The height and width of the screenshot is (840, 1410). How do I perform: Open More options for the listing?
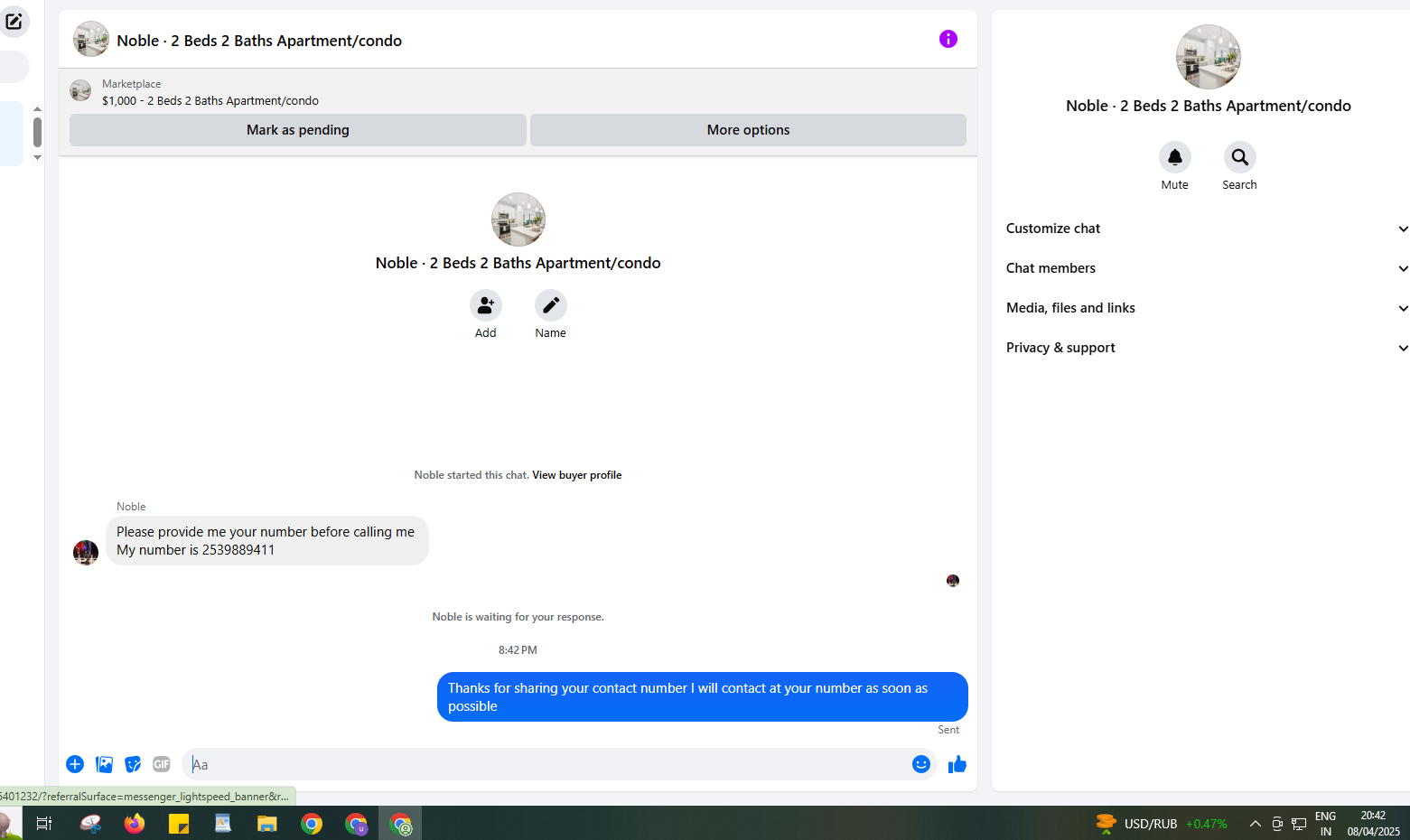click(x=748, y=130)
